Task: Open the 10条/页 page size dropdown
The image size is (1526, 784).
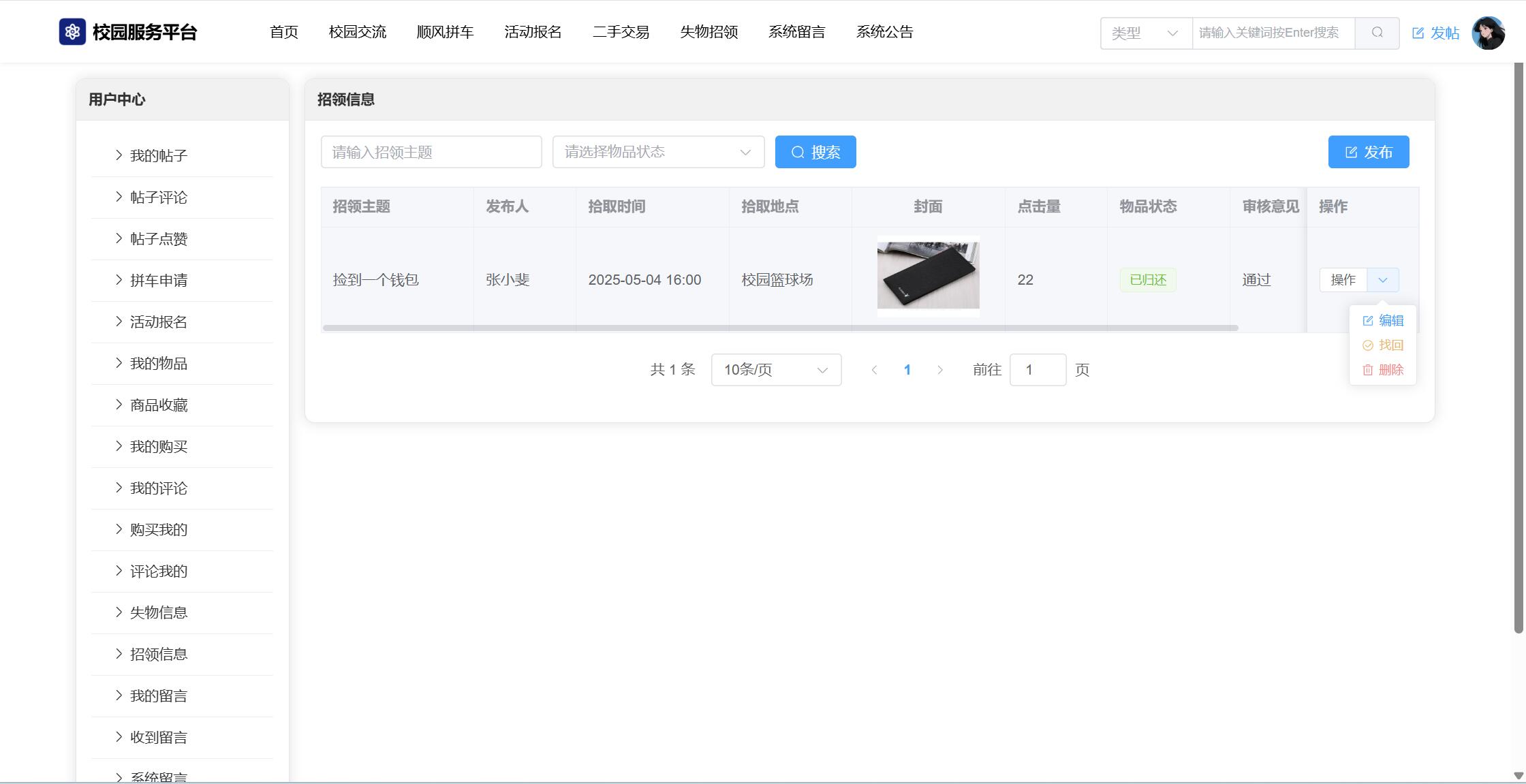Action: click(x=776, y=370)
